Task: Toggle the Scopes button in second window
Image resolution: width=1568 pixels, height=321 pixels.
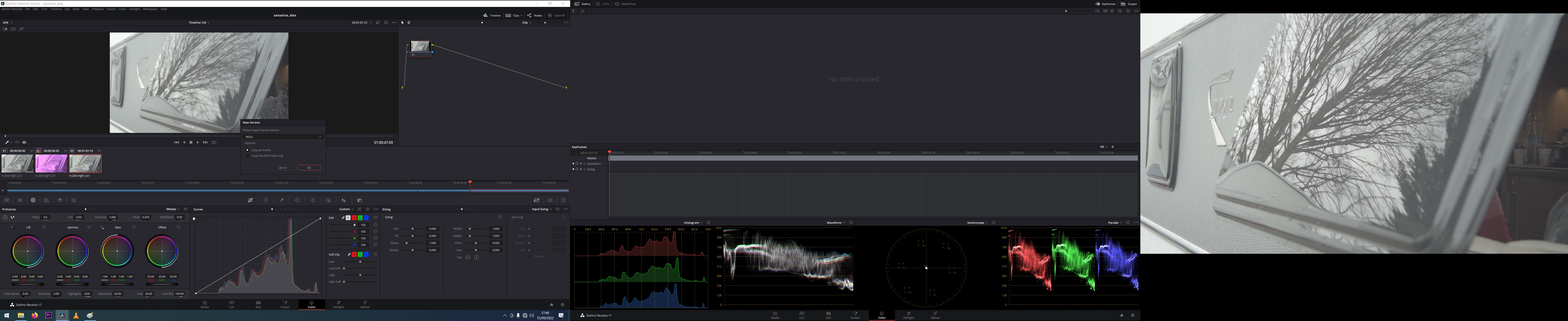Action: tap(1129, 4)
